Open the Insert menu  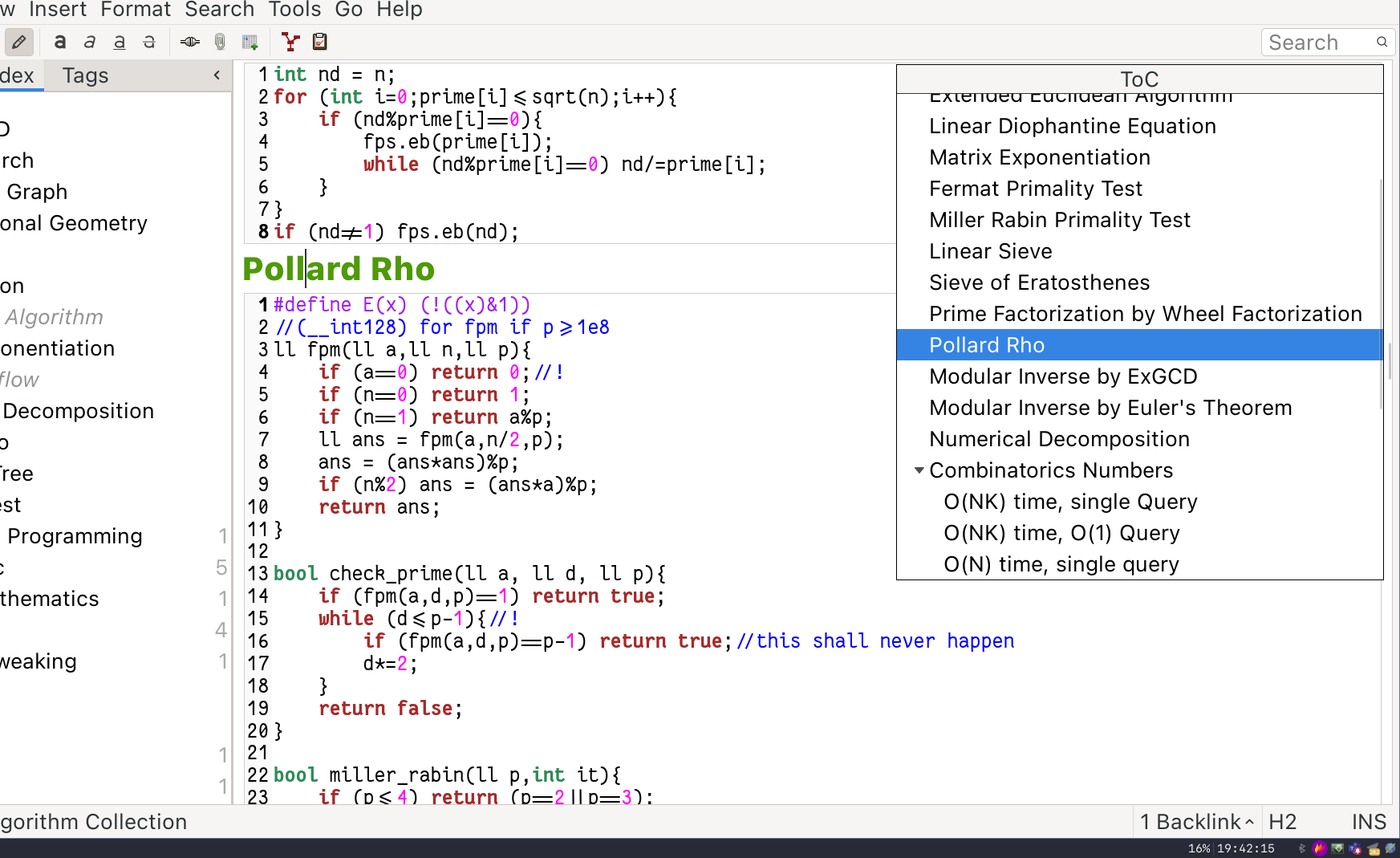pyautogui.click(x=58, y=10)
